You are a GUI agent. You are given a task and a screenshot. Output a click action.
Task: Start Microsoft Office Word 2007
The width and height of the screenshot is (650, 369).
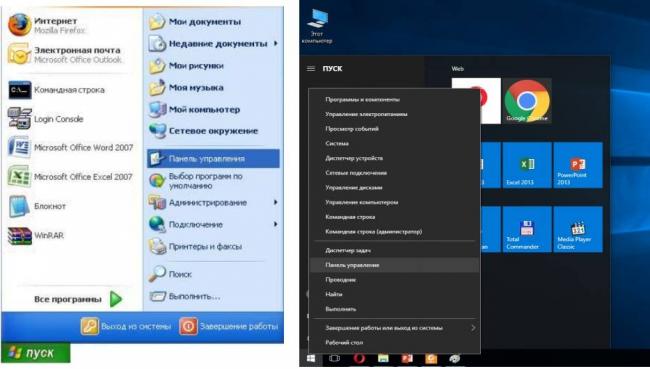pos(70,148)
